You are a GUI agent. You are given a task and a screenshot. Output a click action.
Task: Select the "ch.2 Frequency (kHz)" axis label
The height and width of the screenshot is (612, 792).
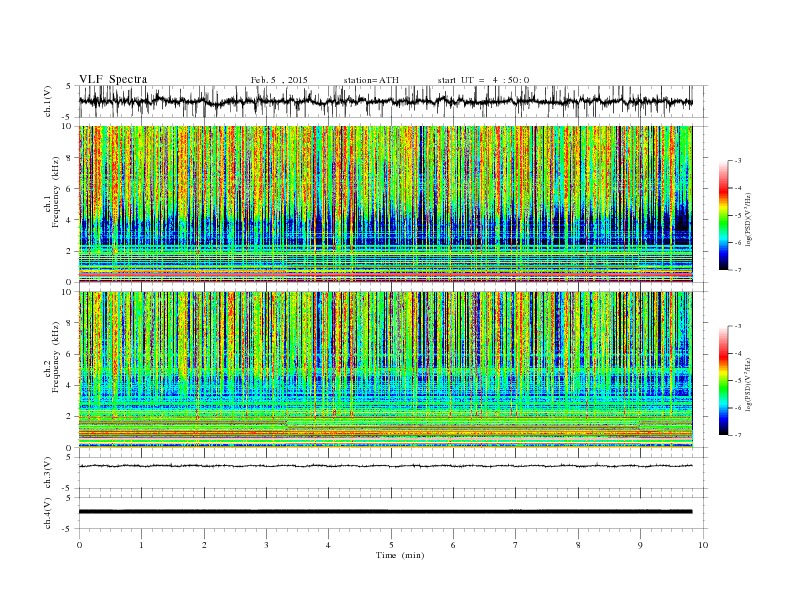click(51, 357)
